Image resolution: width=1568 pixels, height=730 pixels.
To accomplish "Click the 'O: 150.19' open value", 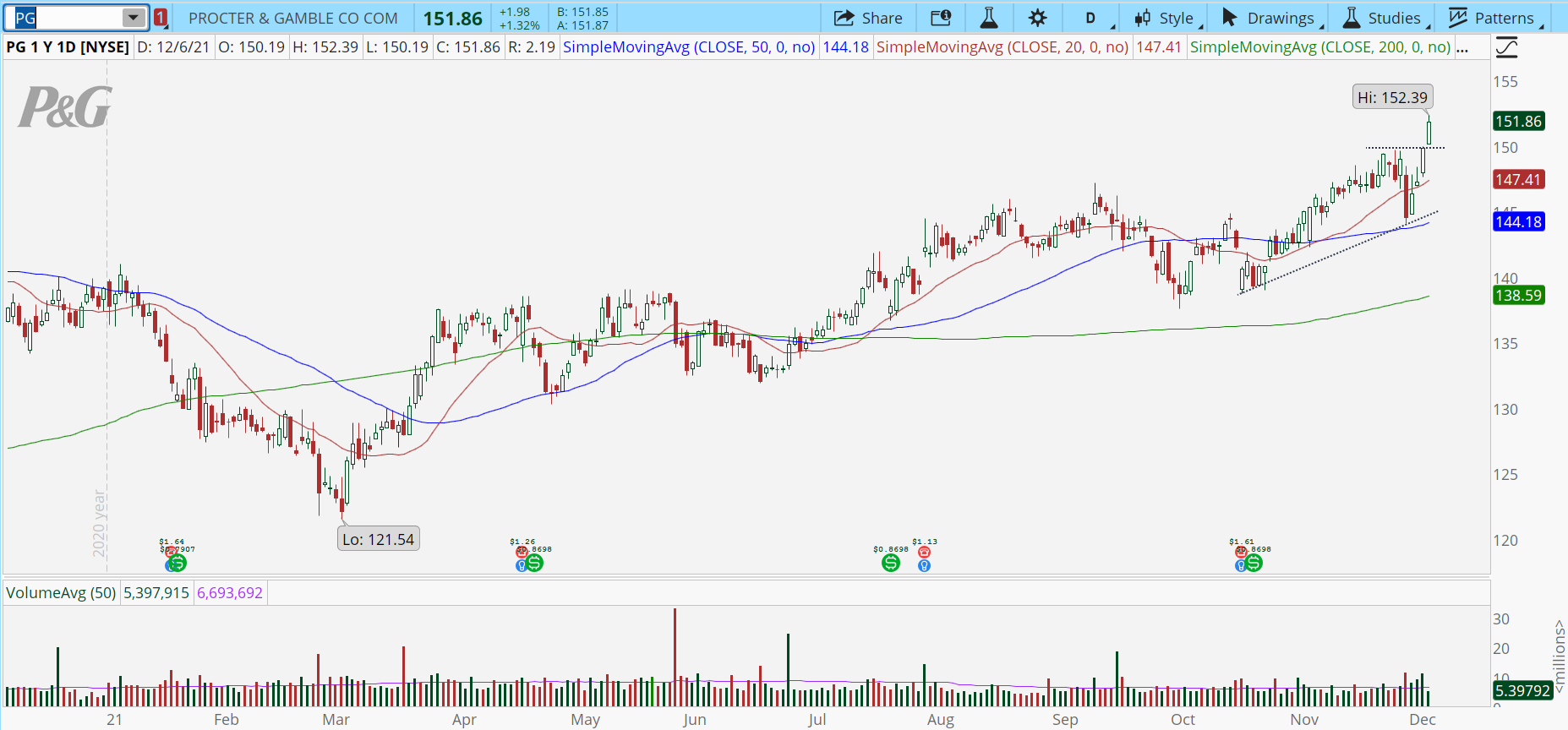I will click(252, 47).
